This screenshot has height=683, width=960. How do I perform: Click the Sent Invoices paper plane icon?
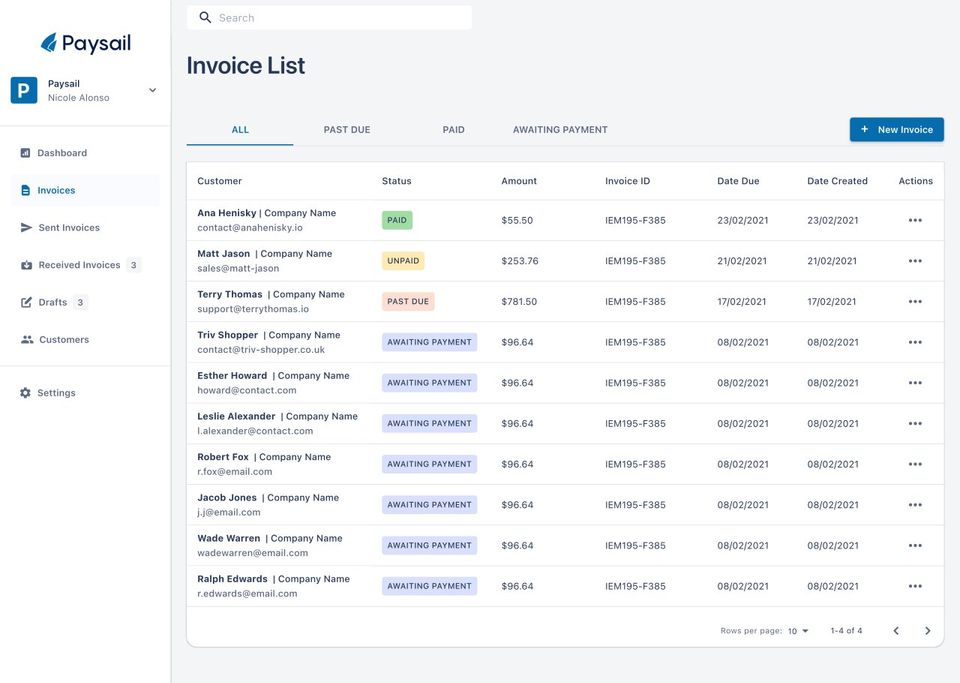[x=26, y=228]
